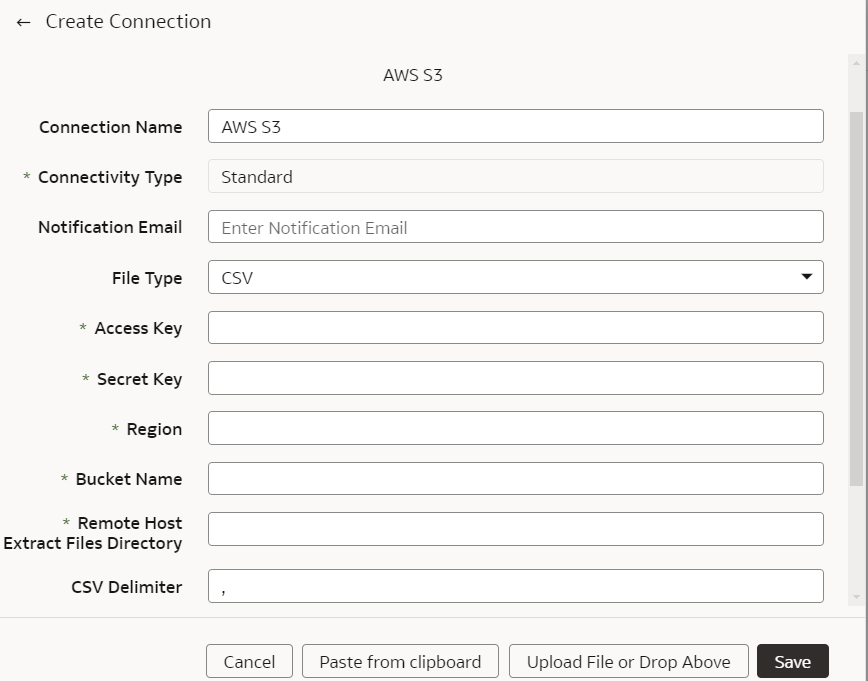Image resolution: width=868 pixels, height=681 pixels.
Task: Select the CSV Delimiter field with comma
Action: point(515,587)
